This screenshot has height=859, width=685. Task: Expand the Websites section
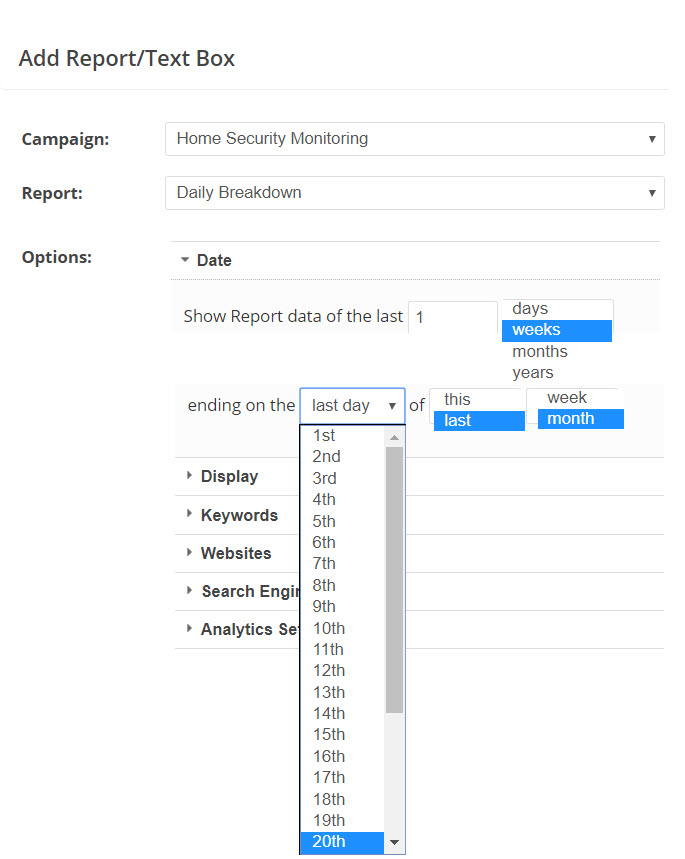(x=235, y=553)
